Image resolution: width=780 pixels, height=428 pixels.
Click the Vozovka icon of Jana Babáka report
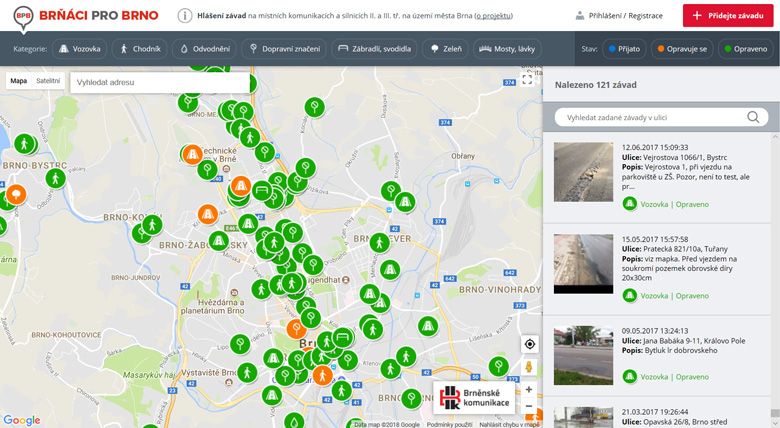pyautogui.click(x=630, y=377)
